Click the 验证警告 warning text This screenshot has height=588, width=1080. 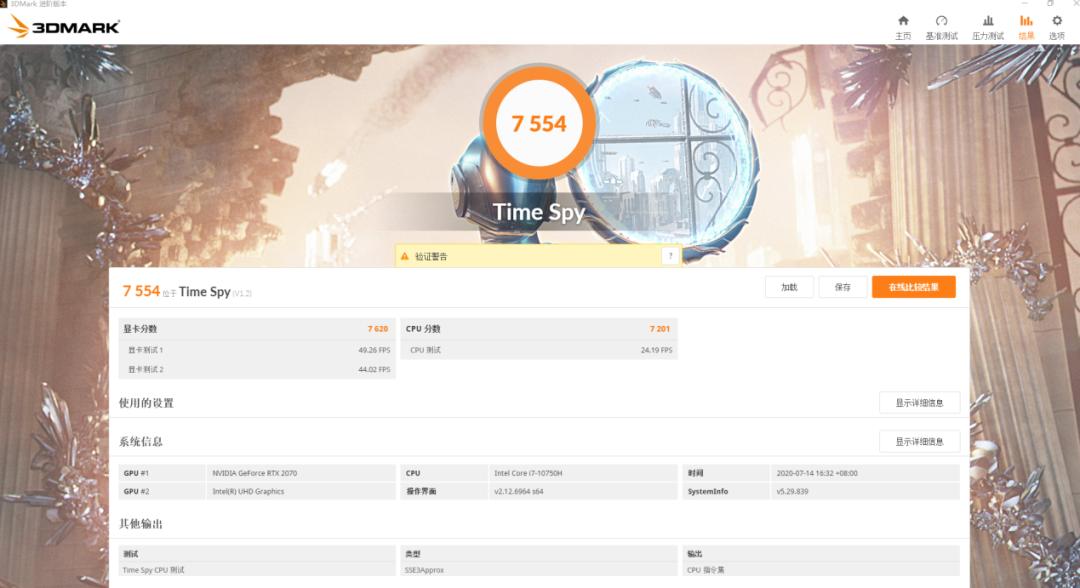(x=431, y=256)
